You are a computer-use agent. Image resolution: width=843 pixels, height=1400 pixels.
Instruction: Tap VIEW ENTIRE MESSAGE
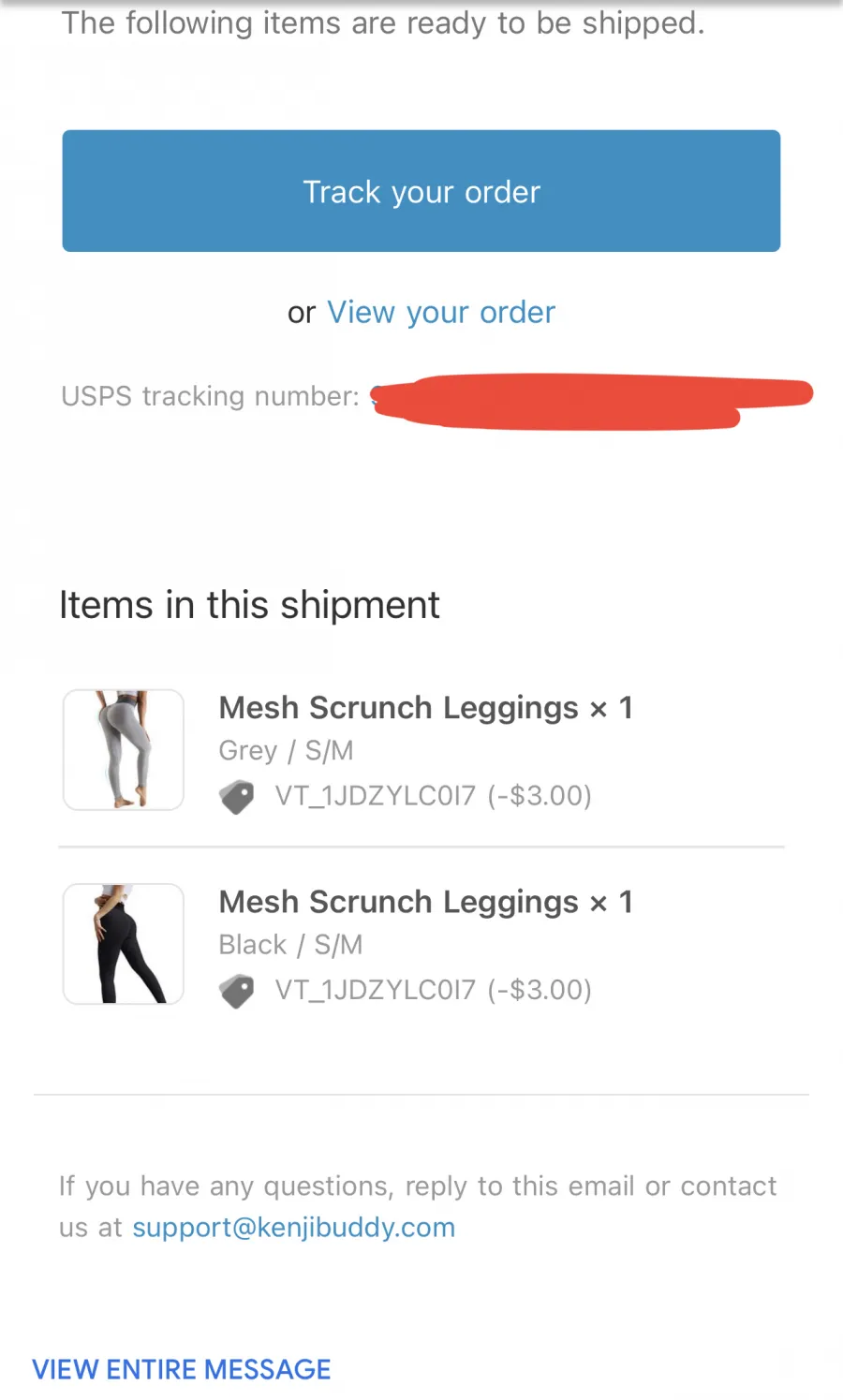tap(182, 1369)
